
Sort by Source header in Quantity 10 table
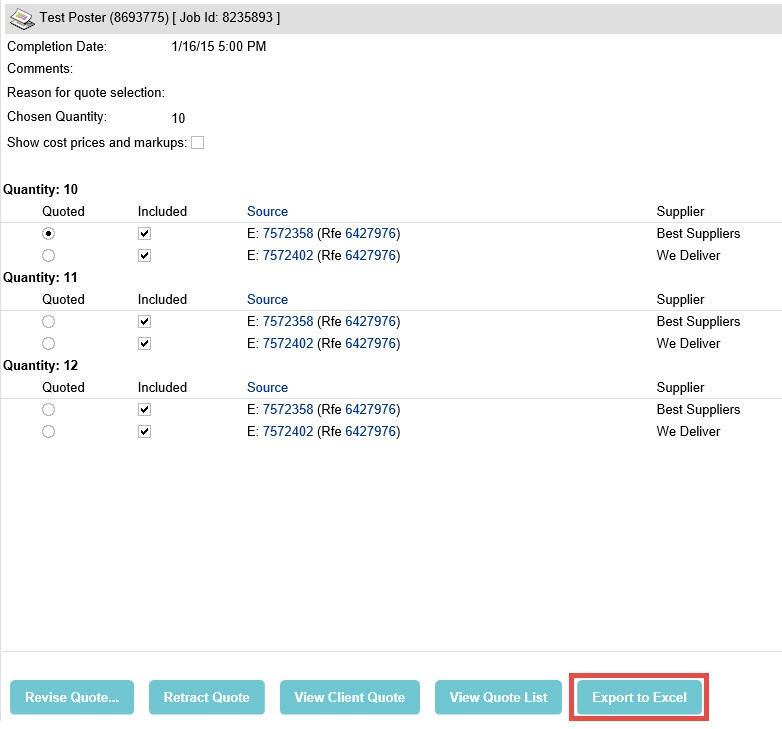point(267,211)
